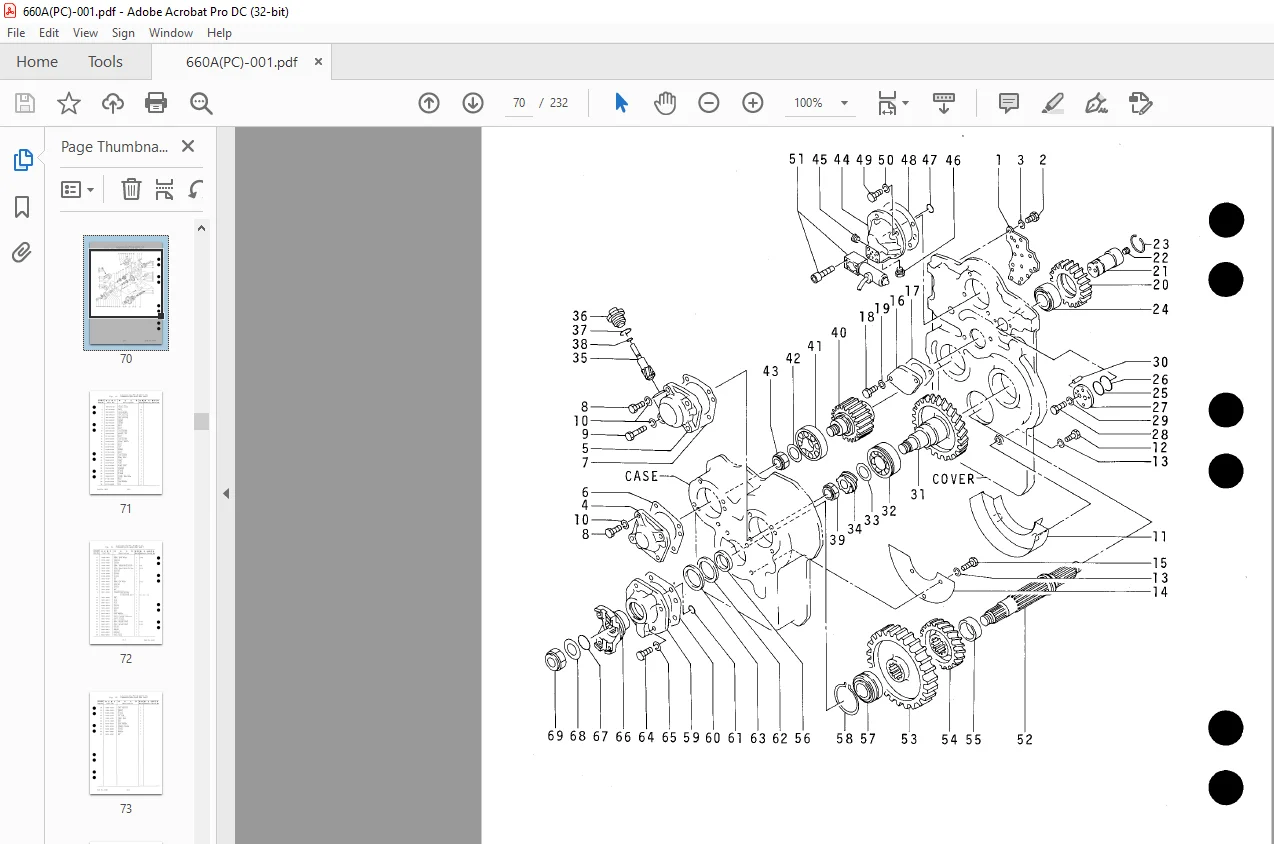Open the sign document pen tool
1274x844 pixels.
[1096, 103]
